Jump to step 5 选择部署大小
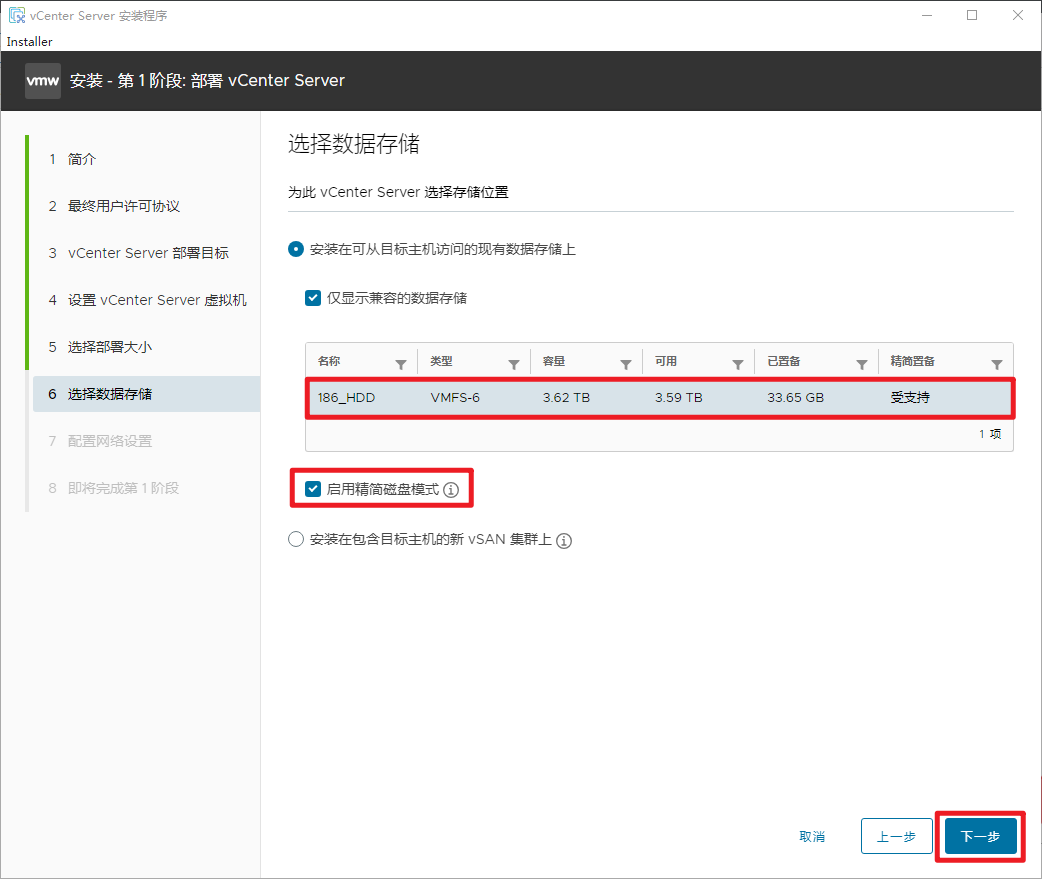 coord(110,347)
